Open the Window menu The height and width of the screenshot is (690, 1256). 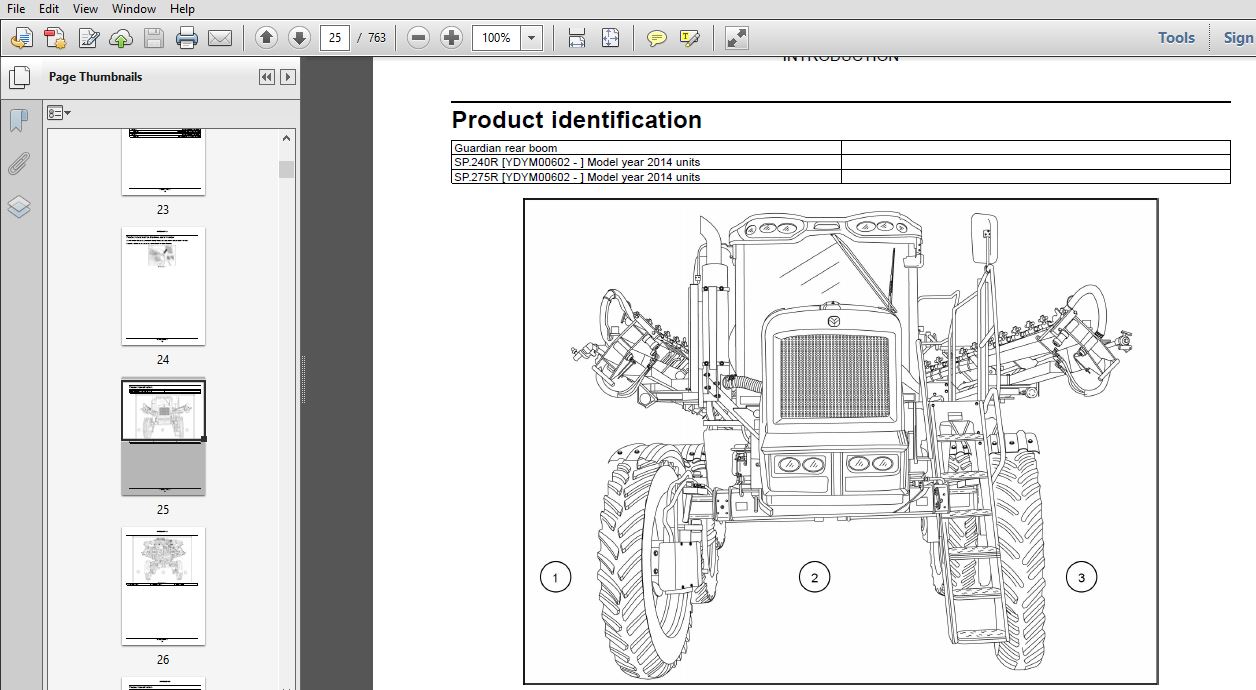(x=133, y=8)
